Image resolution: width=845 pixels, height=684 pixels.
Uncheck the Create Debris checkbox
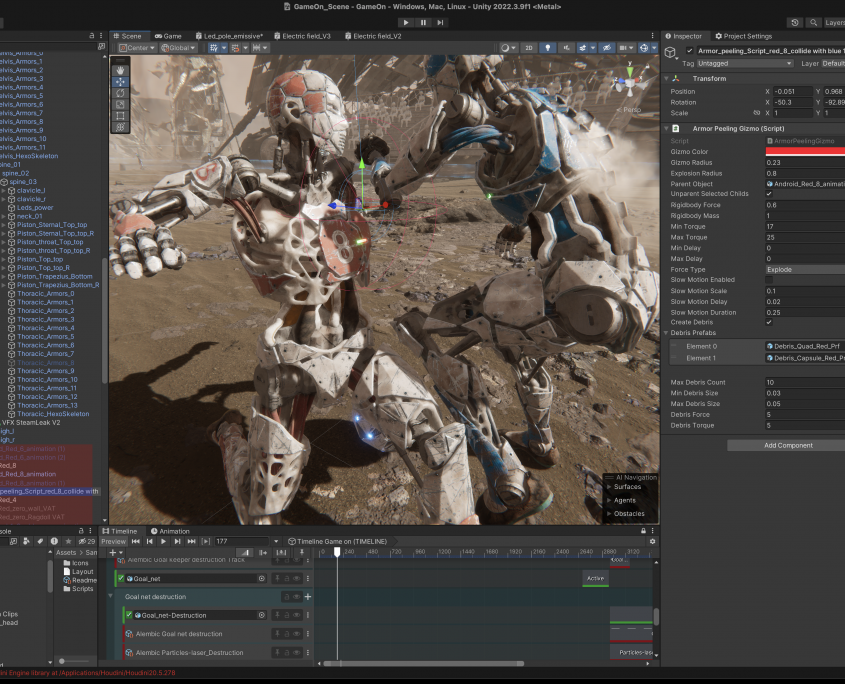tap(769, 323)
